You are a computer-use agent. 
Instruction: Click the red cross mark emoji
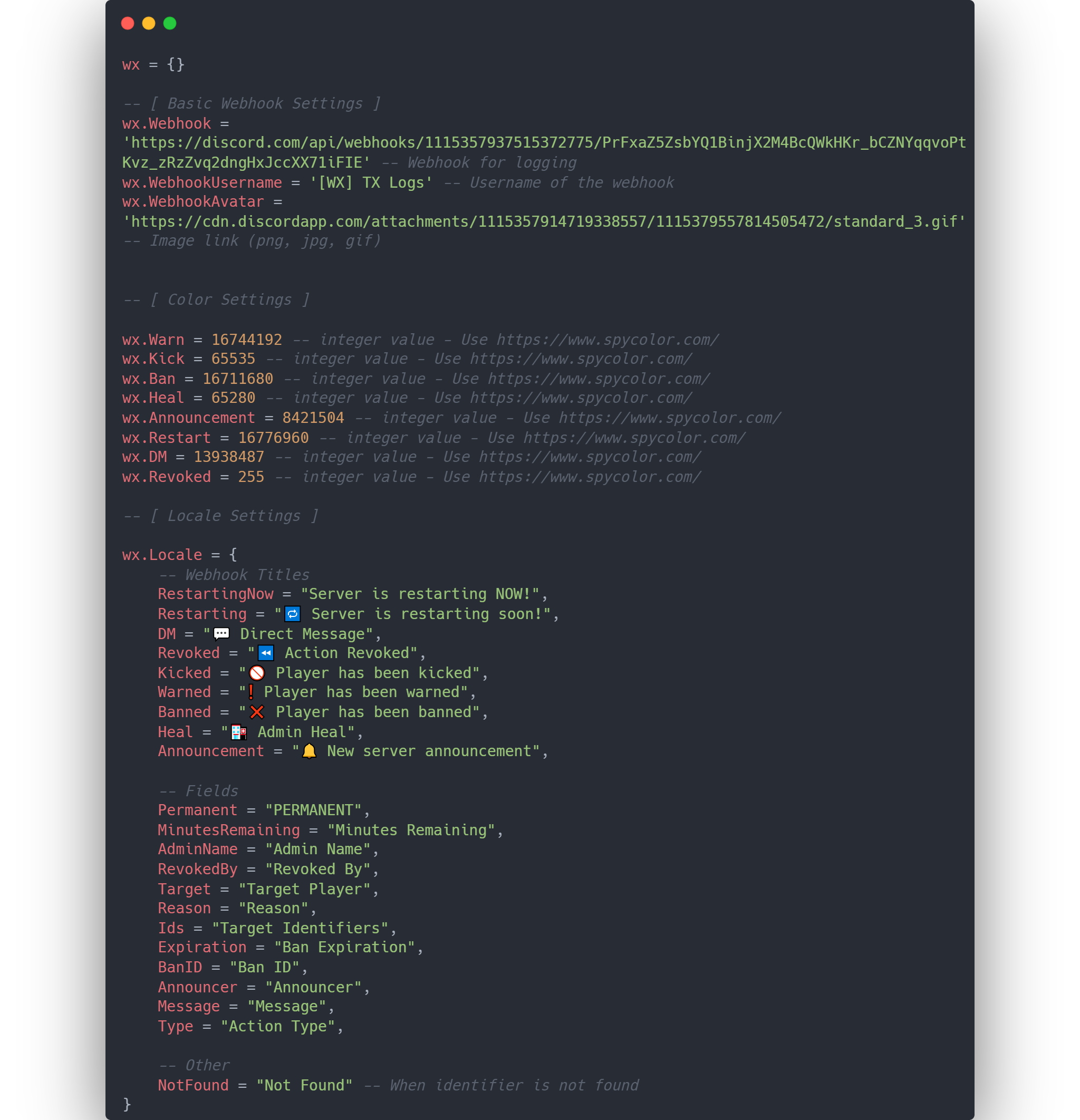(257, 712)
